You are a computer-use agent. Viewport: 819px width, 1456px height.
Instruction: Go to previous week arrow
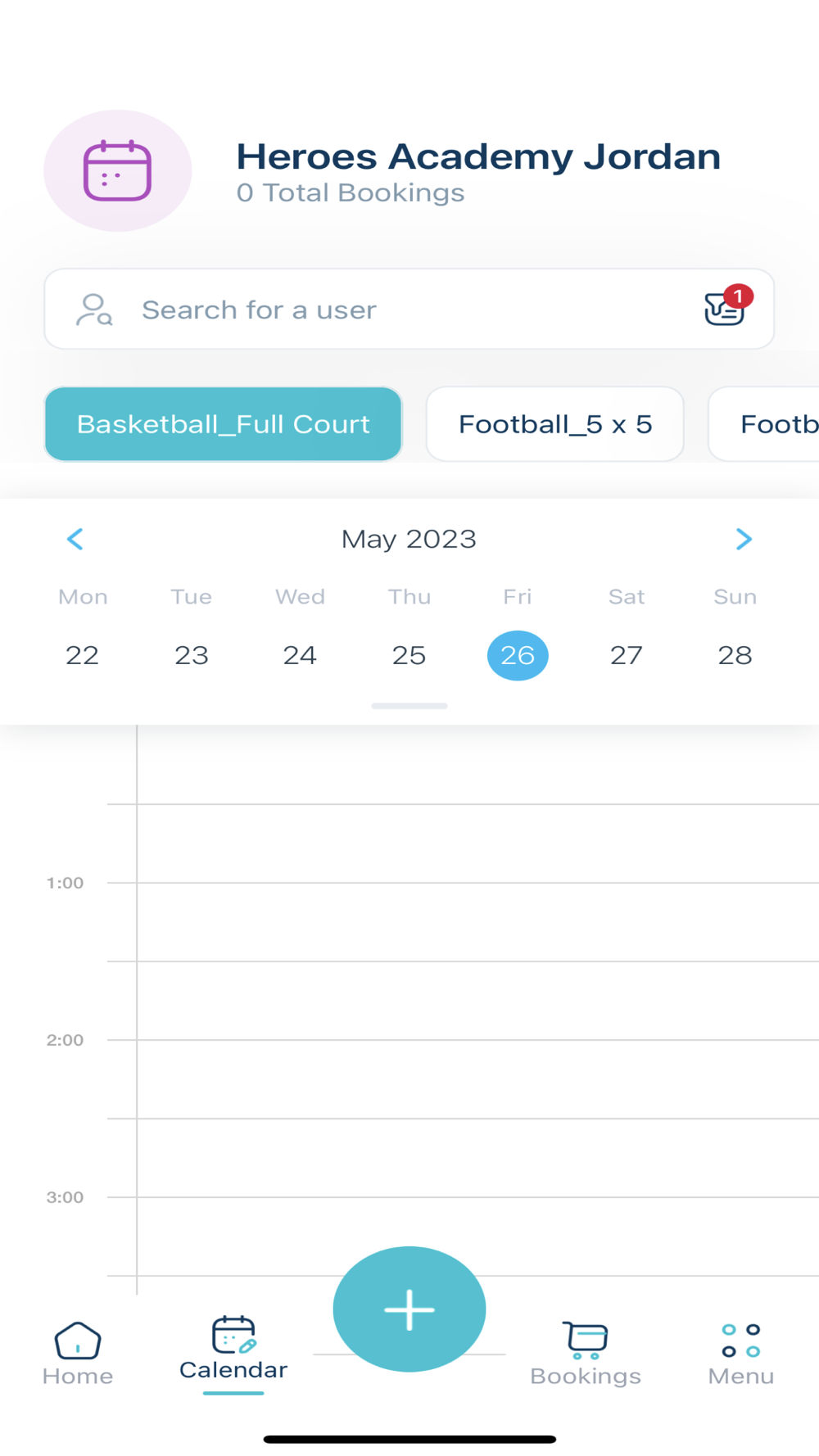click(75, 539)
